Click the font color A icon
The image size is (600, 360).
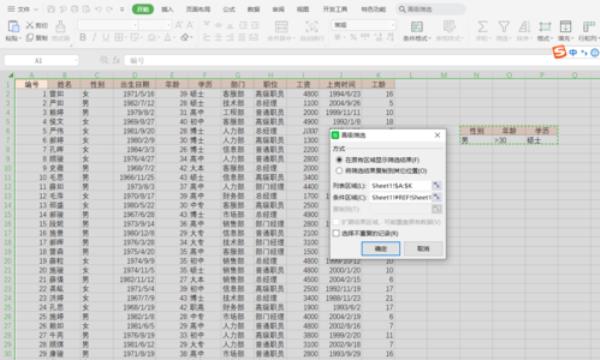(x=167, y=37)
